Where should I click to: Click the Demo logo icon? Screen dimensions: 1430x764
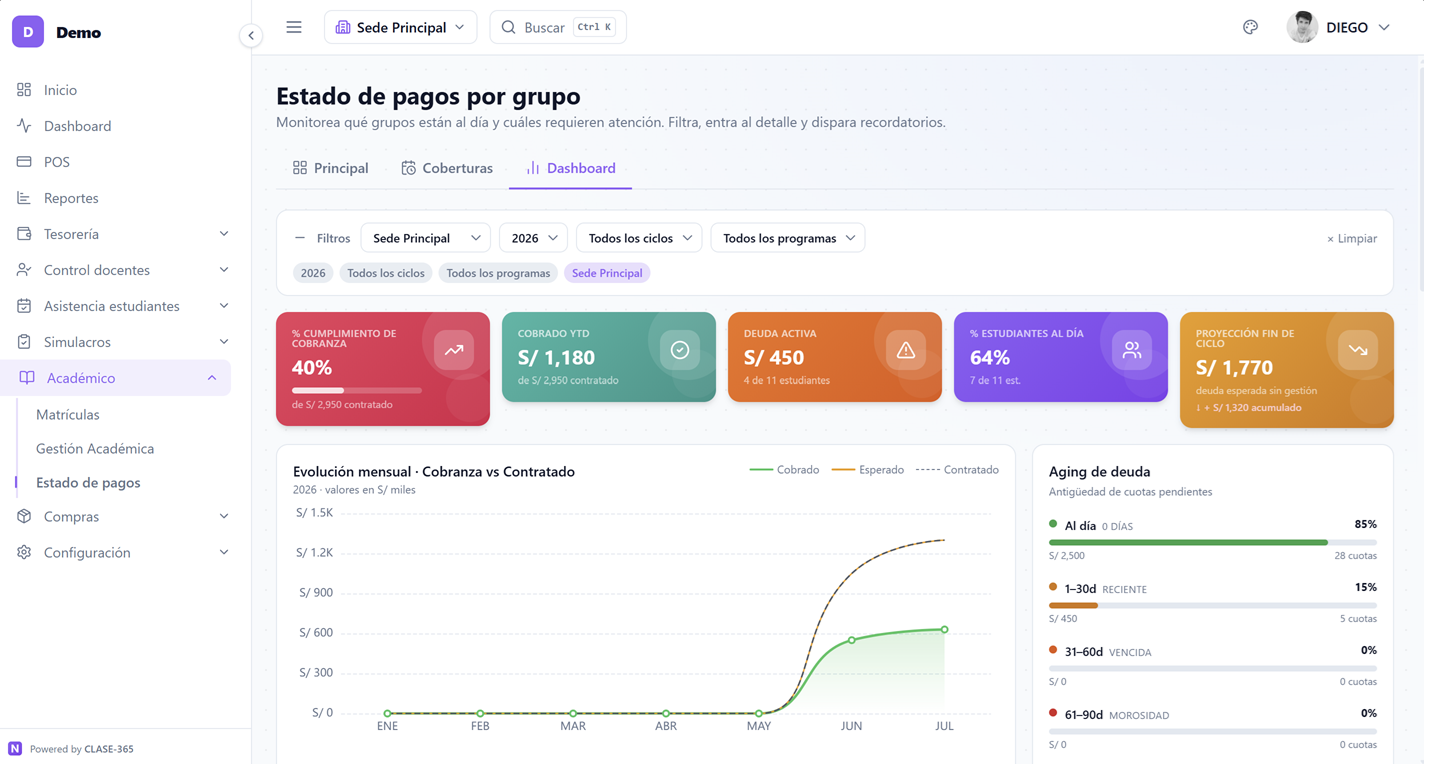pos(28,32)
